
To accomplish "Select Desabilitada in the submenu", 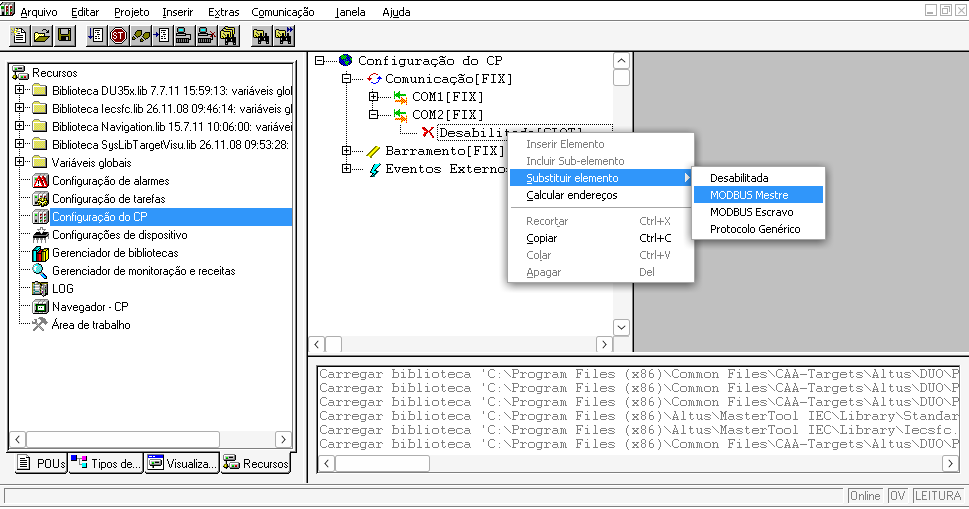I will 758,178.
